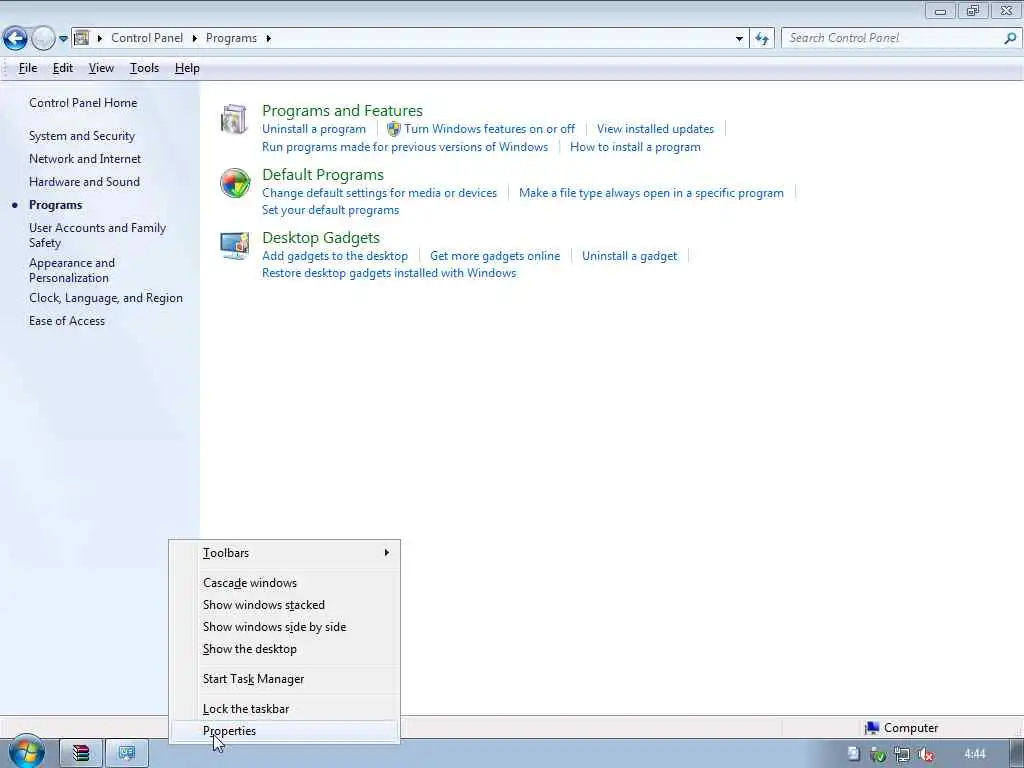Click the Forward navigation arrow button
This screenshot has width=1024, height=768.
[x=43, y=39]
